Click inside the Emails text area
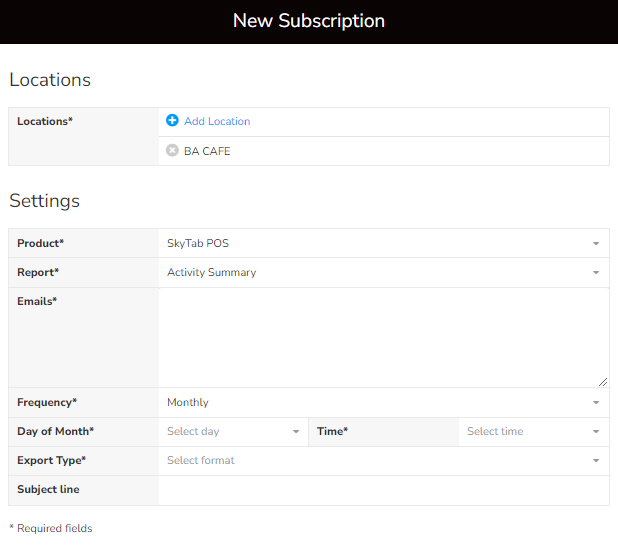The height and width of the screenshot is (549, 618). 383,337
